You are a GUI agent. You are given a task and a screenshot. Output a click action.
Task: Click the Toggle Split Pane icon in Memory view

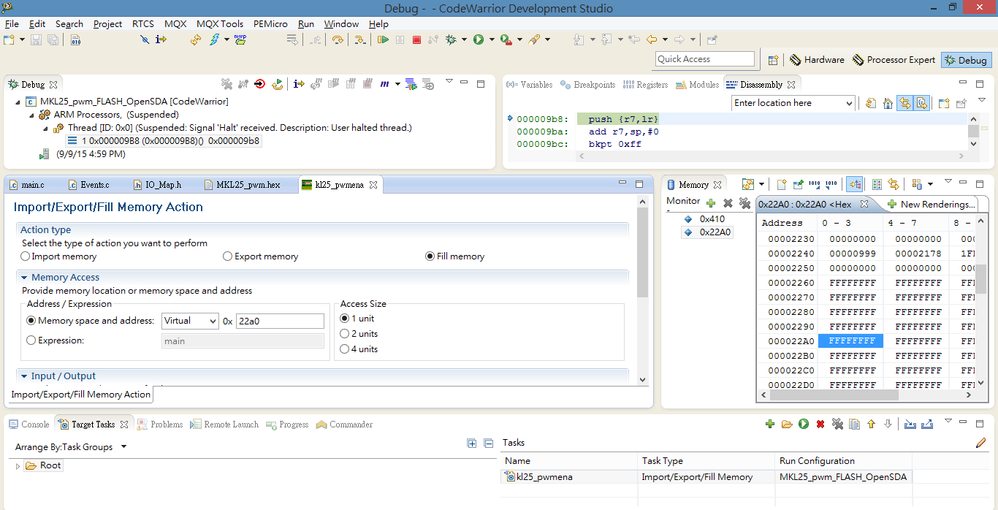point(876,185)
